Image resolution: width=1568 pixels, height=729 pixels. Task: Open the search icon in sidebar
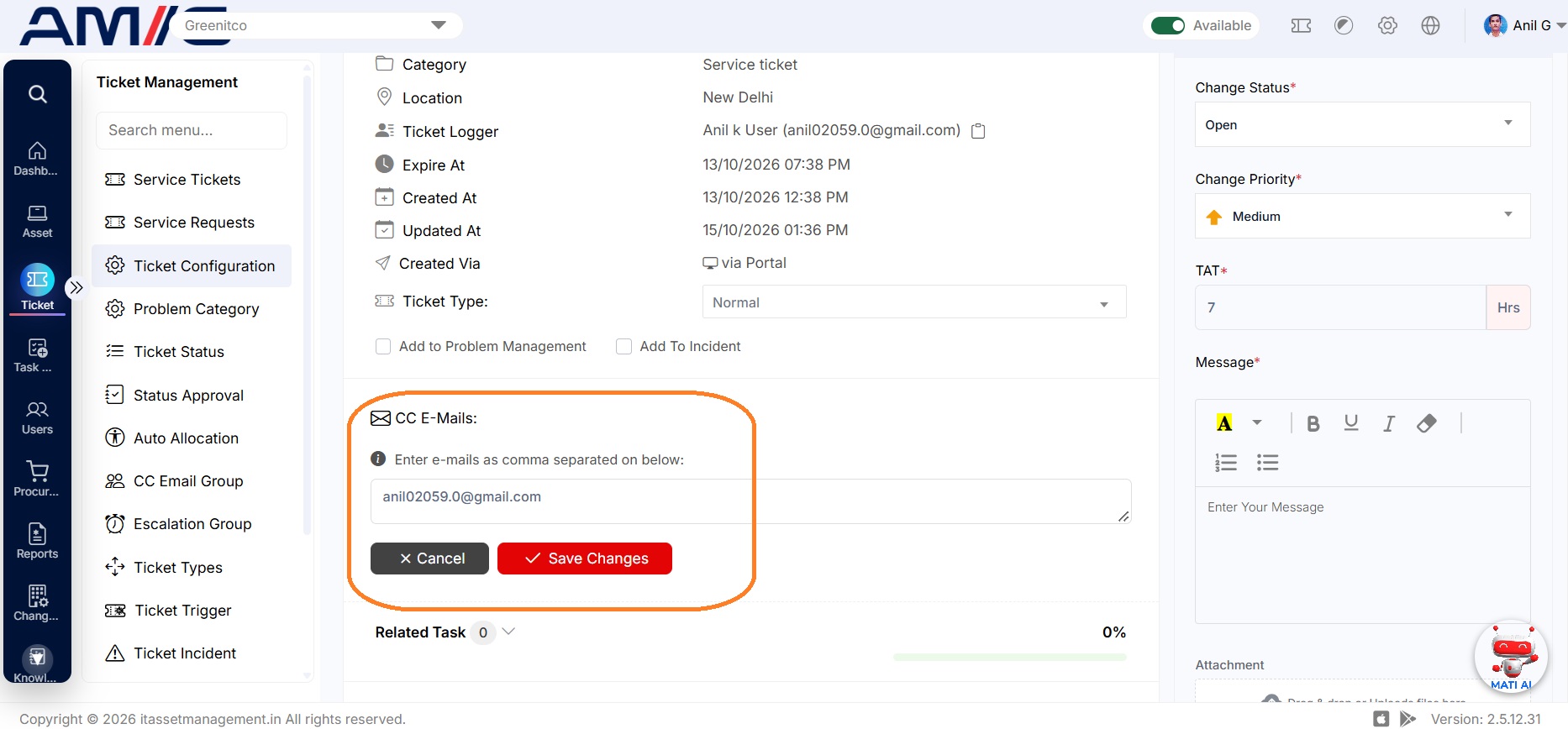tap(37, 94)
